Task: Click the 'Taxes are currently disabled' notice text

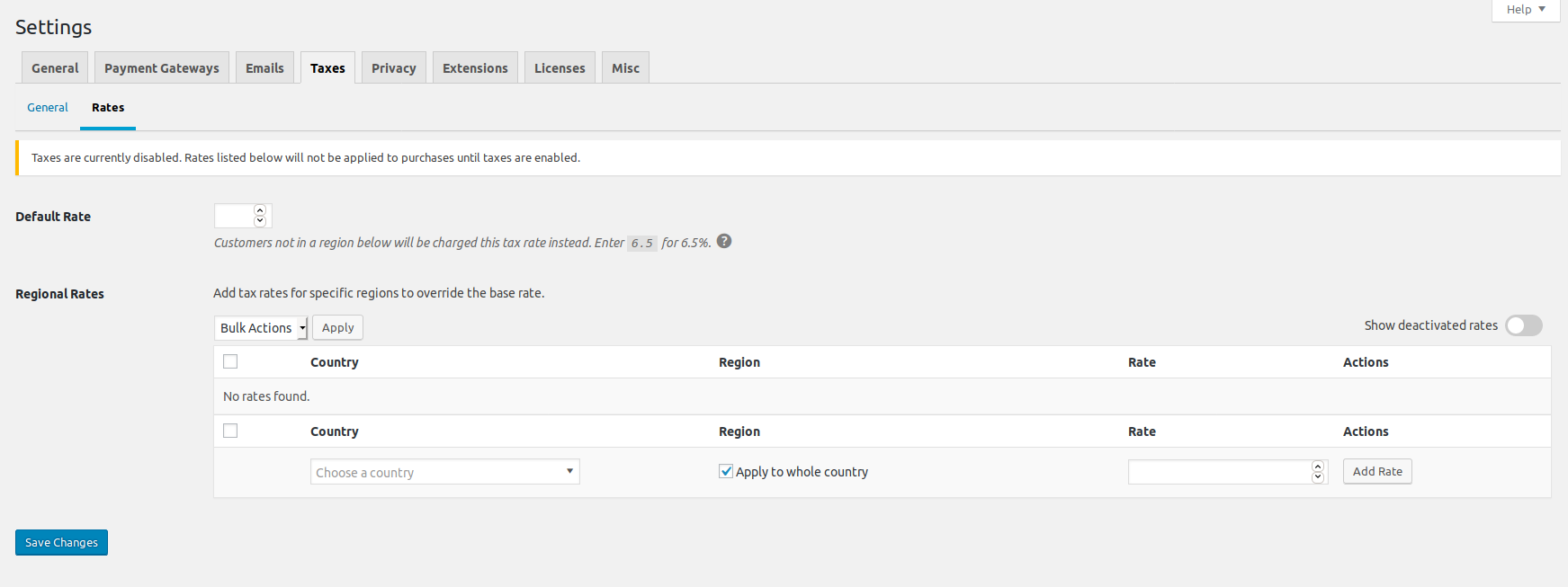Action: point(306,157)
